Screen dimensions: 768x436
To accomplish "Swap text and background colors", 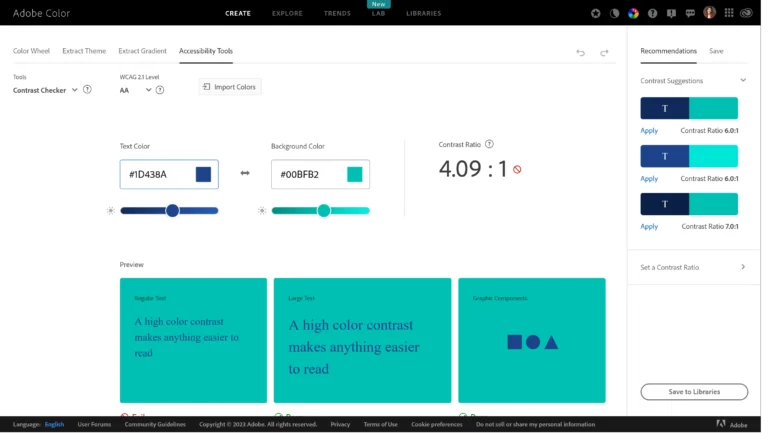I will point(246,174).
